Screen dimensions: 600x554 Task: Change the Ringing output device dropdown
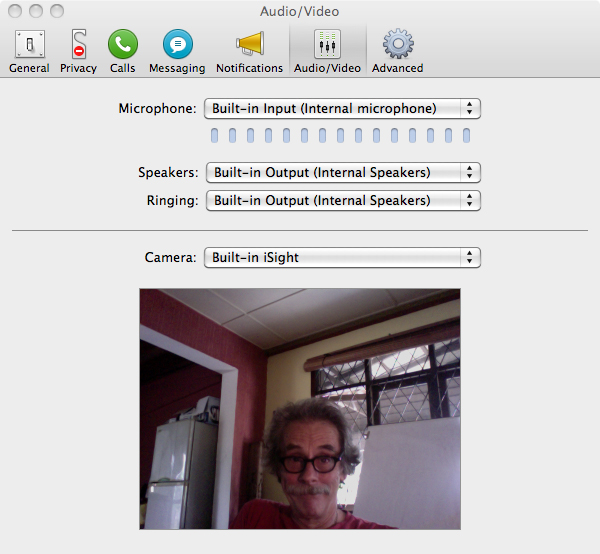coord(343,200)
